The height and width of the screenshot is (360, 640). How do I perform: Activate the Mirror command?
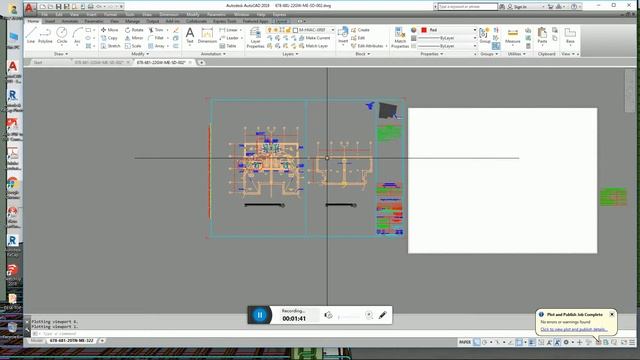134,38
